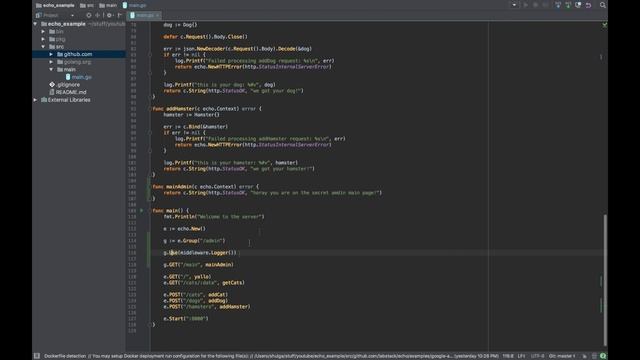Expand External Libraries node
The width and height of the screenshot is (640, 360).
click(x=36, y=100)
